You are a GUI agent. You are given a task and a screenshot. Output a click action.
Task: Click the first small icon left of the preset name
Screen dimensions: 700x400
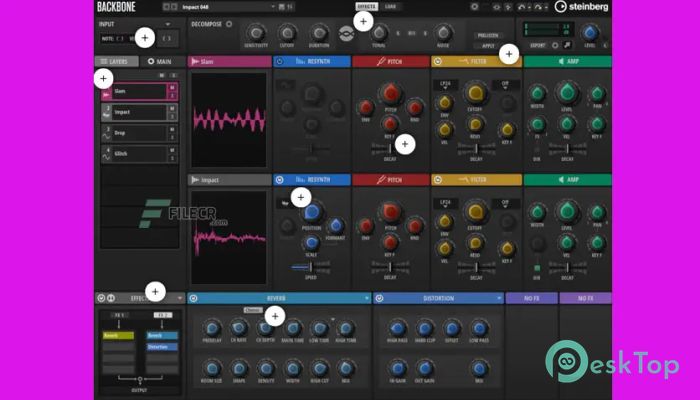166,7
